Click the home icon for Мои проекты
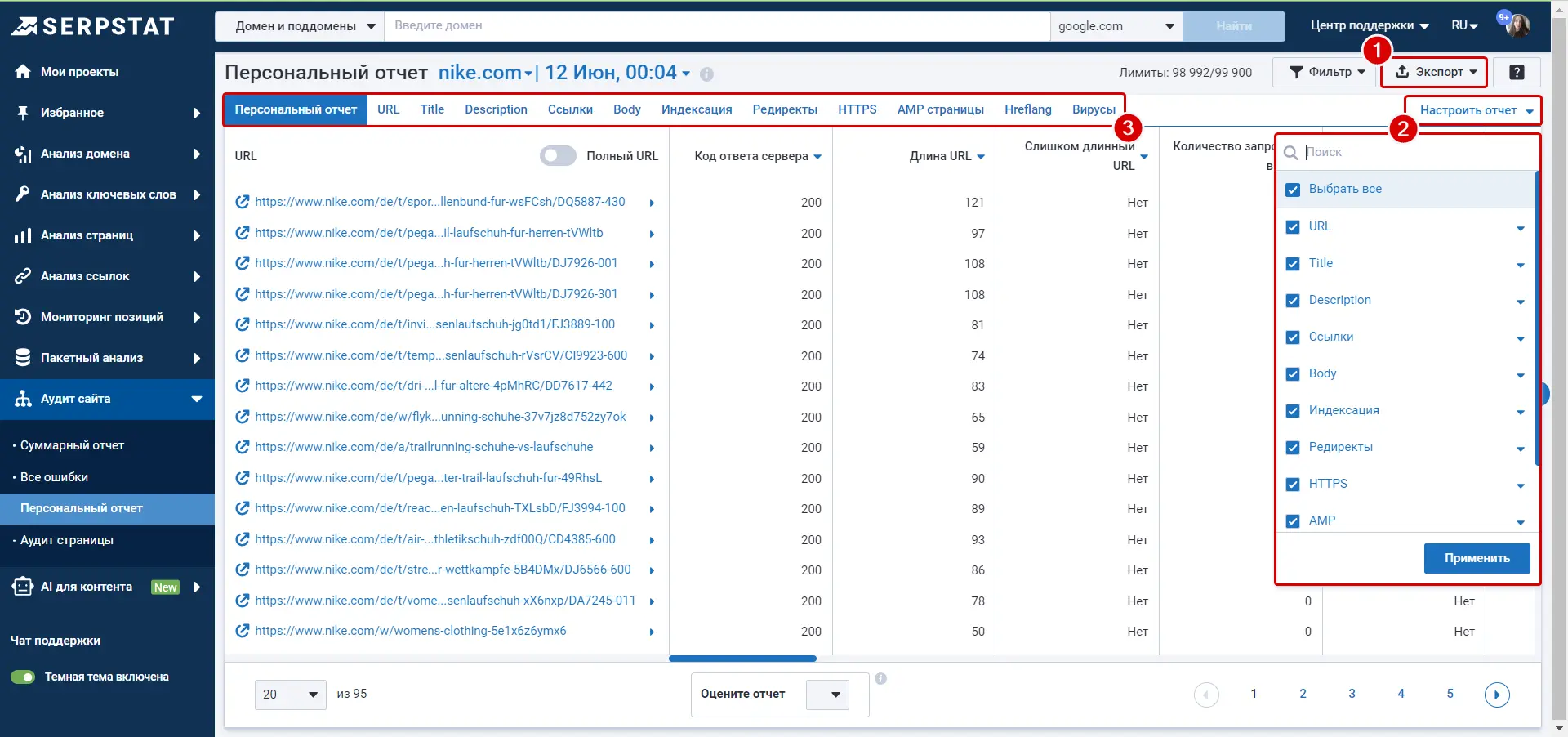The height and width of the screenshot is (737, 1568). click(23, 72)
